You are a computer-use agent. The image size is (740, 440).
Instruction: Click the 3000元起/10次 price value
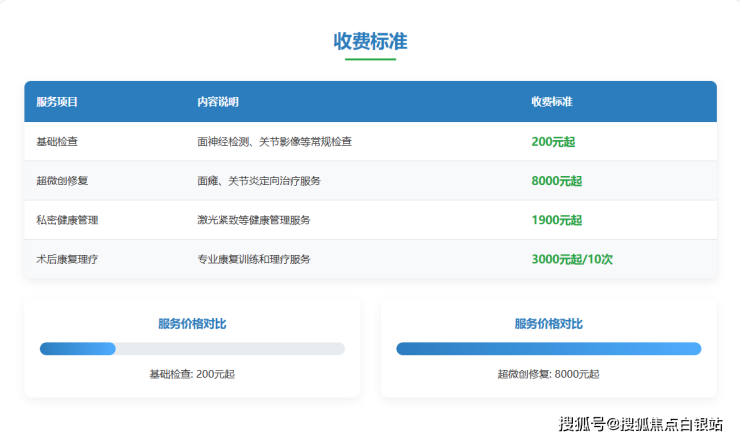click(572, 259)
